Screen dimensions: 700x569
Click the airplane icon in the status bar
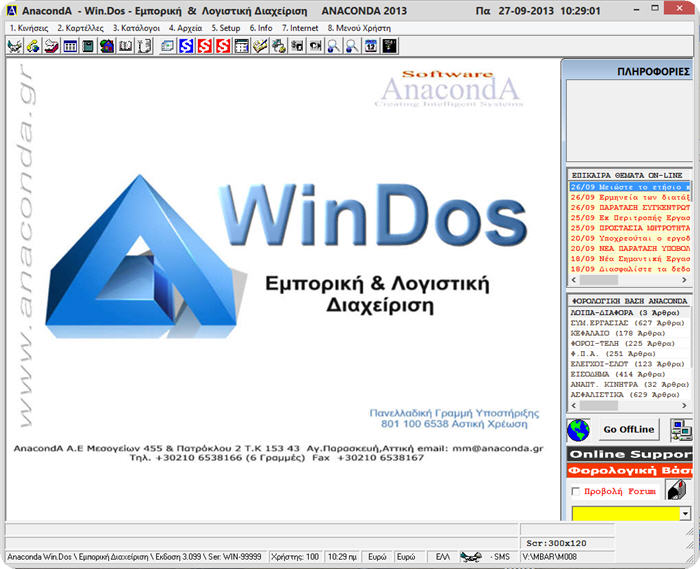point(471,557)
